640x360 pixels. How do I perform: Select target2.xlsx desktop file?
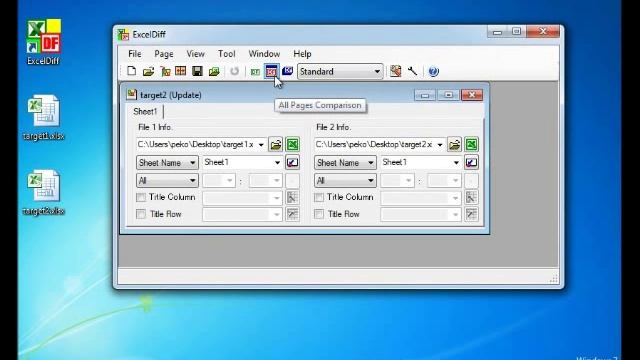[44, 193]
